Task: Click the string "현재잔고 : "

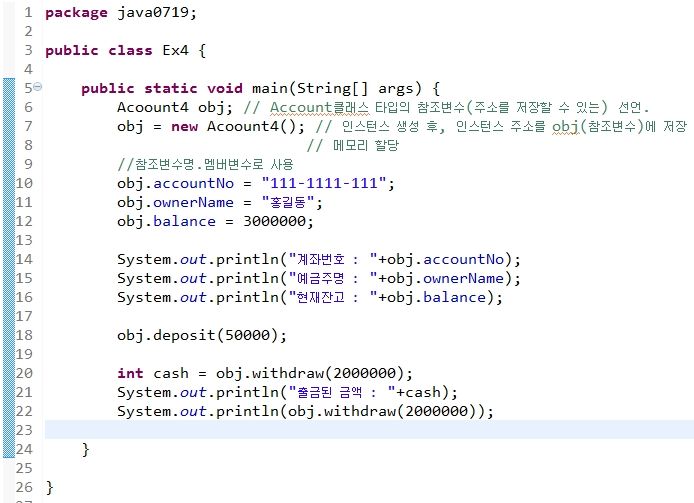Action: [333, 297]
